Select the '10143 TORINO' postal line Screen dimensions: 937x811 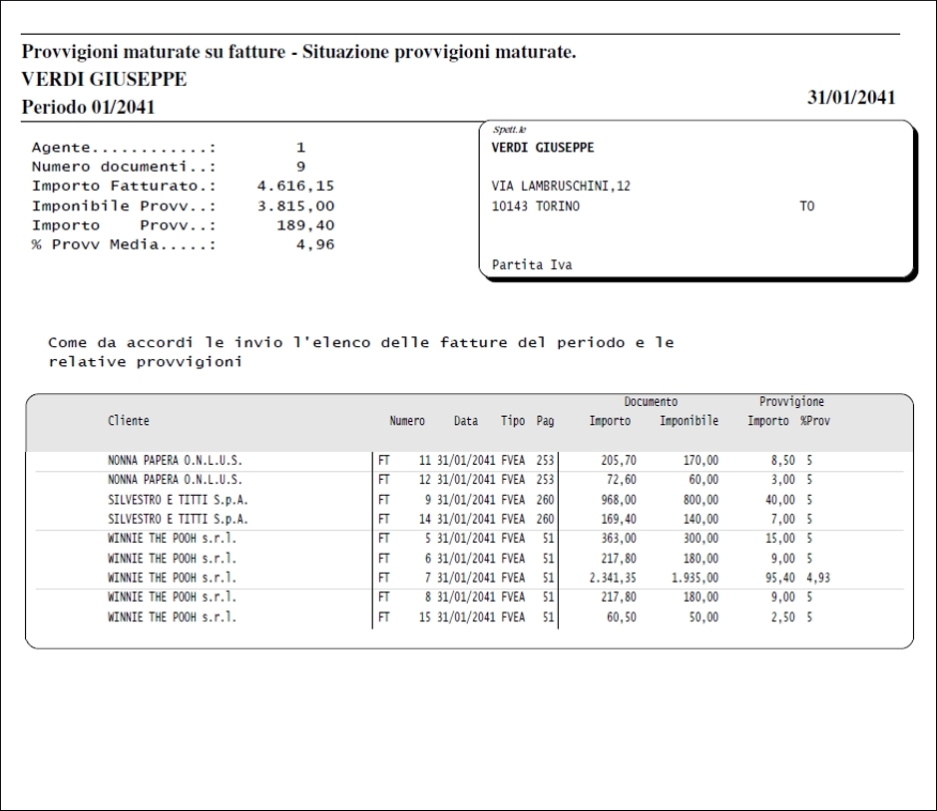(x=535, y=206)
